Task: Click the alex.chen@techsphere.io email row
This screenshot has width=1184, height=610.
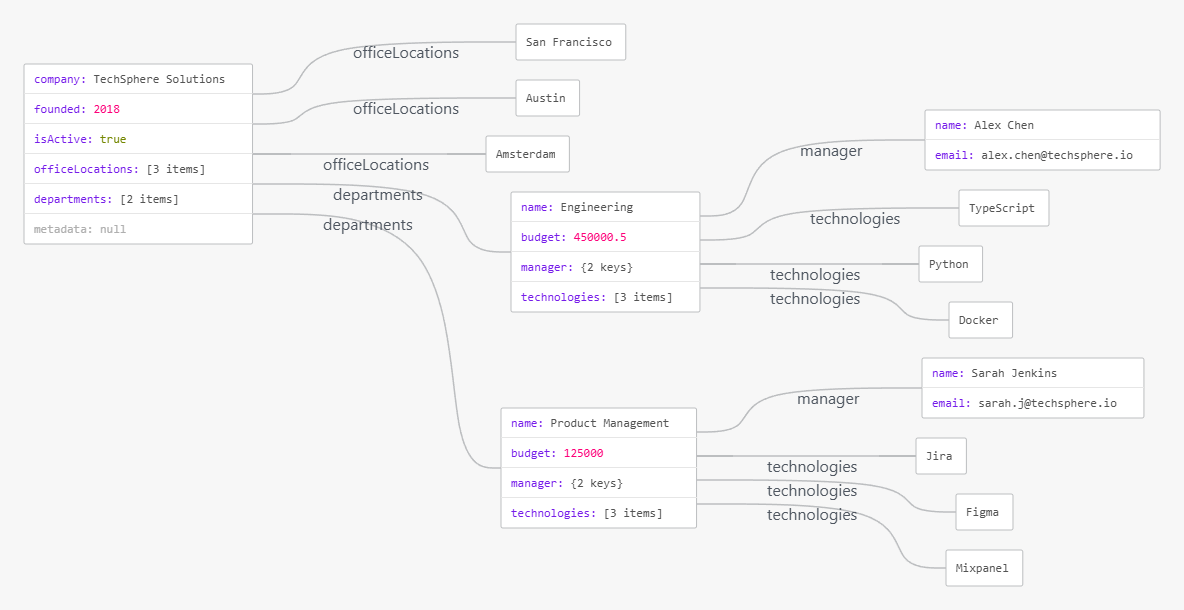Action: coord(1042,155)
